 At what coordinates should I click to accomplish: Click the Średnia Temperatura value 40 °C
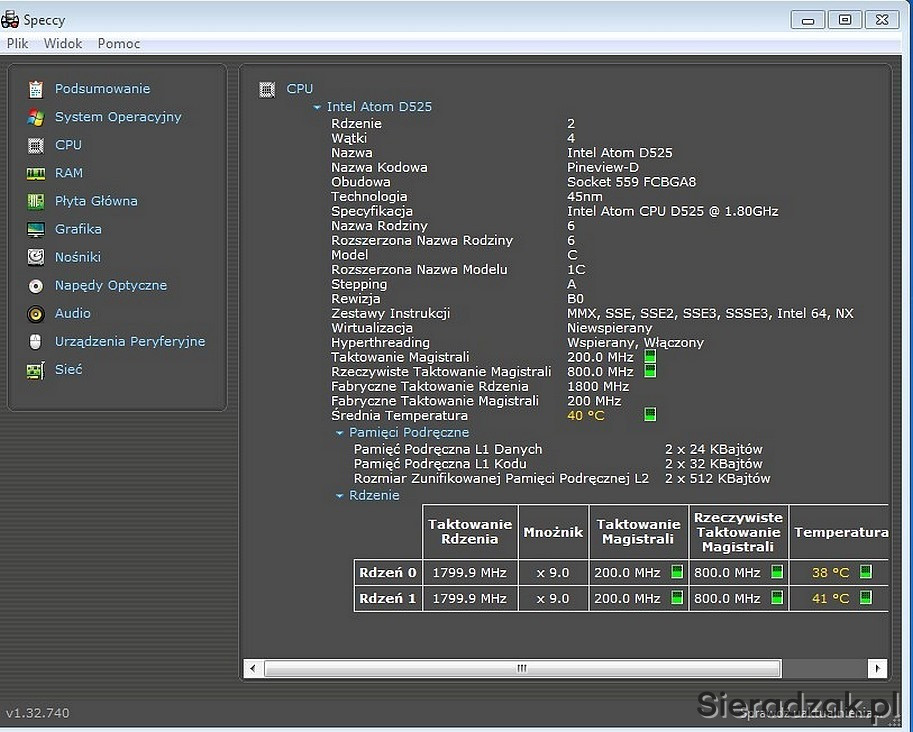(586, 415)
